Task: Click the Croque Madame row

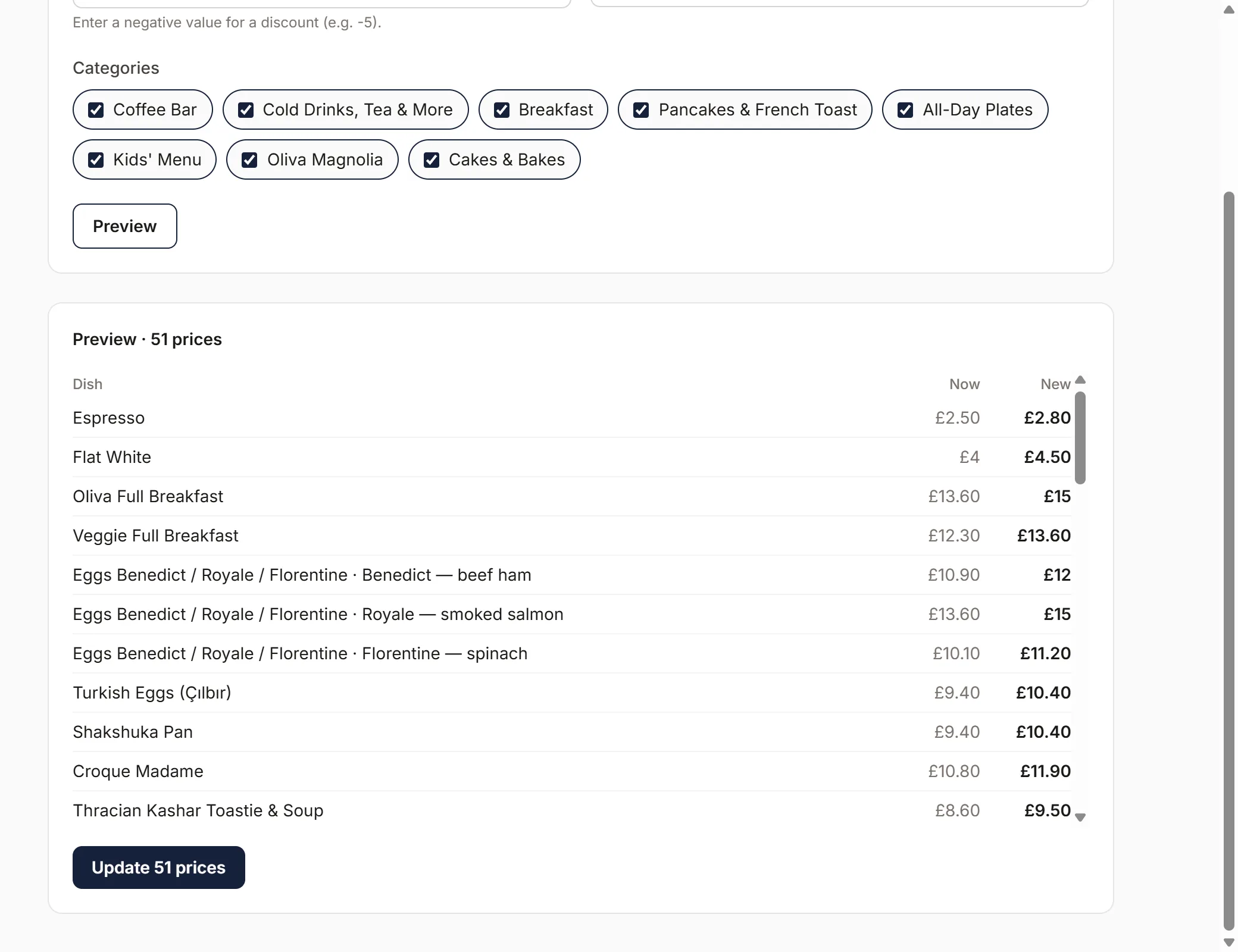Action: click(572, 771)
